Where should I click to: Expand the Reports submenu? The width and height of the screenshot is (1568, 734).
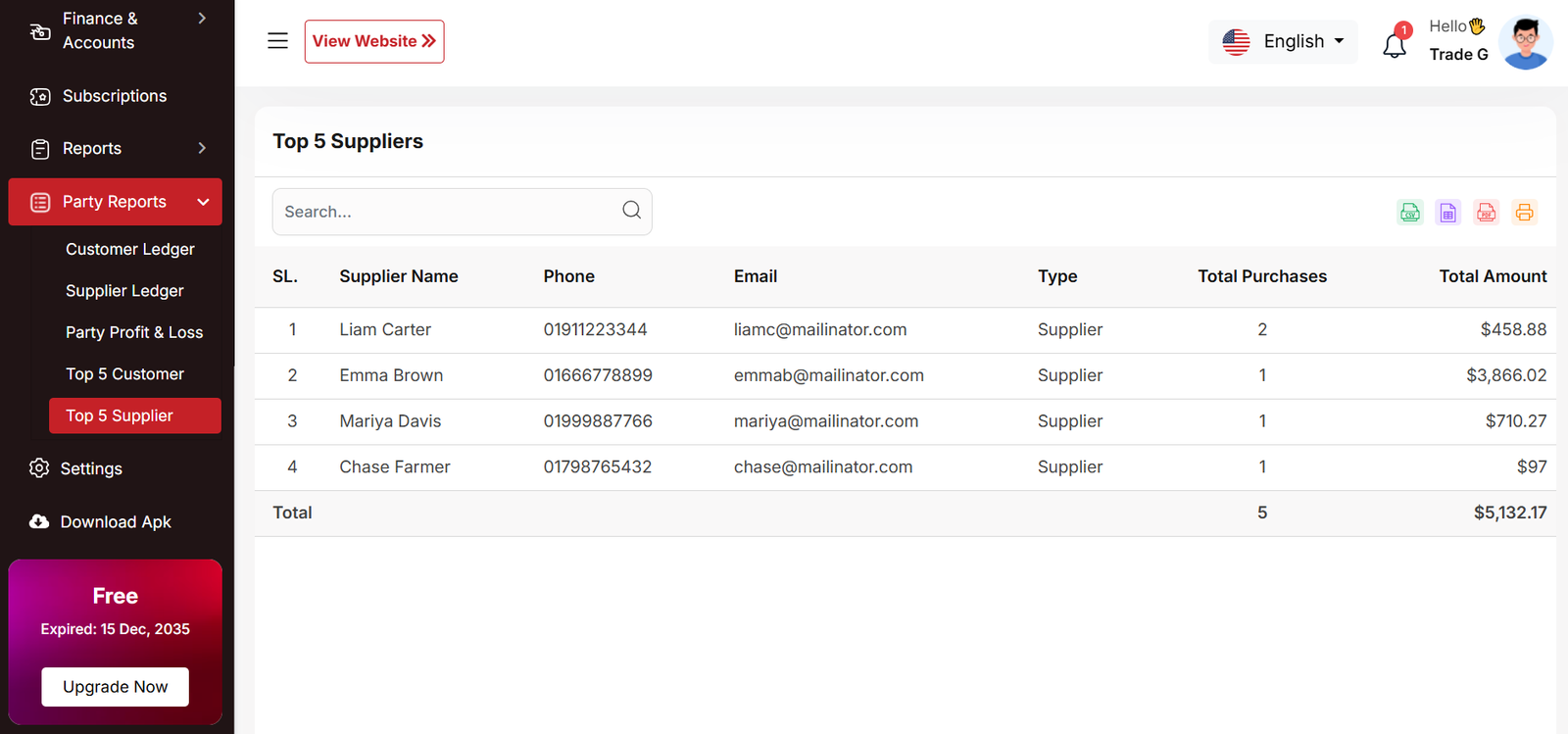click(x=202, y=149)
